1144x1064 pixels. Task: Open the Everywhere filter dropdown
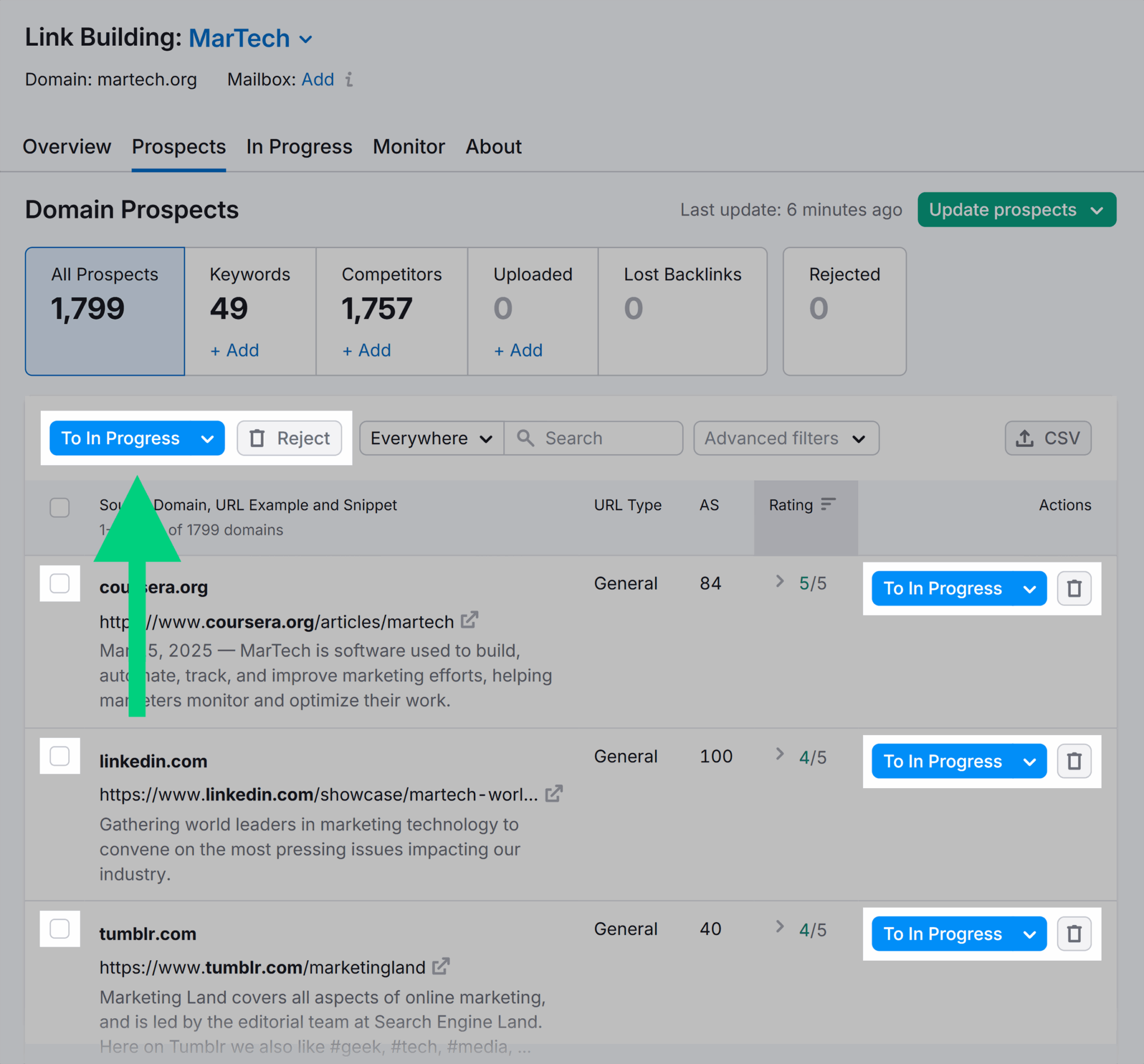coord(431,438)
